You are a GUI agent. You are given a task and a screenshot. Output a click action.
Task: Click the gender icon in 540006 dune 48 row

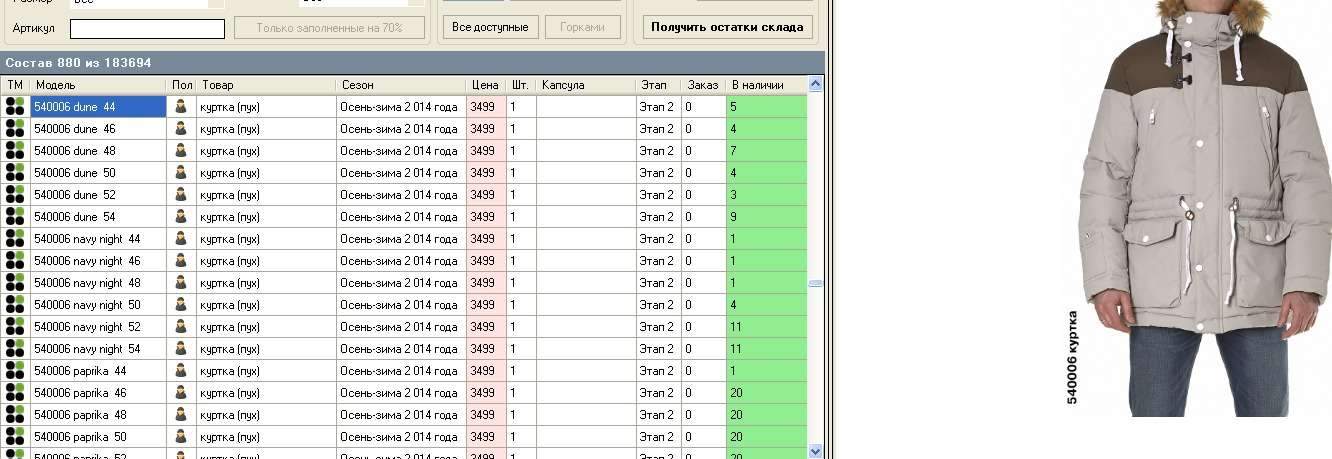pos(181,150)
